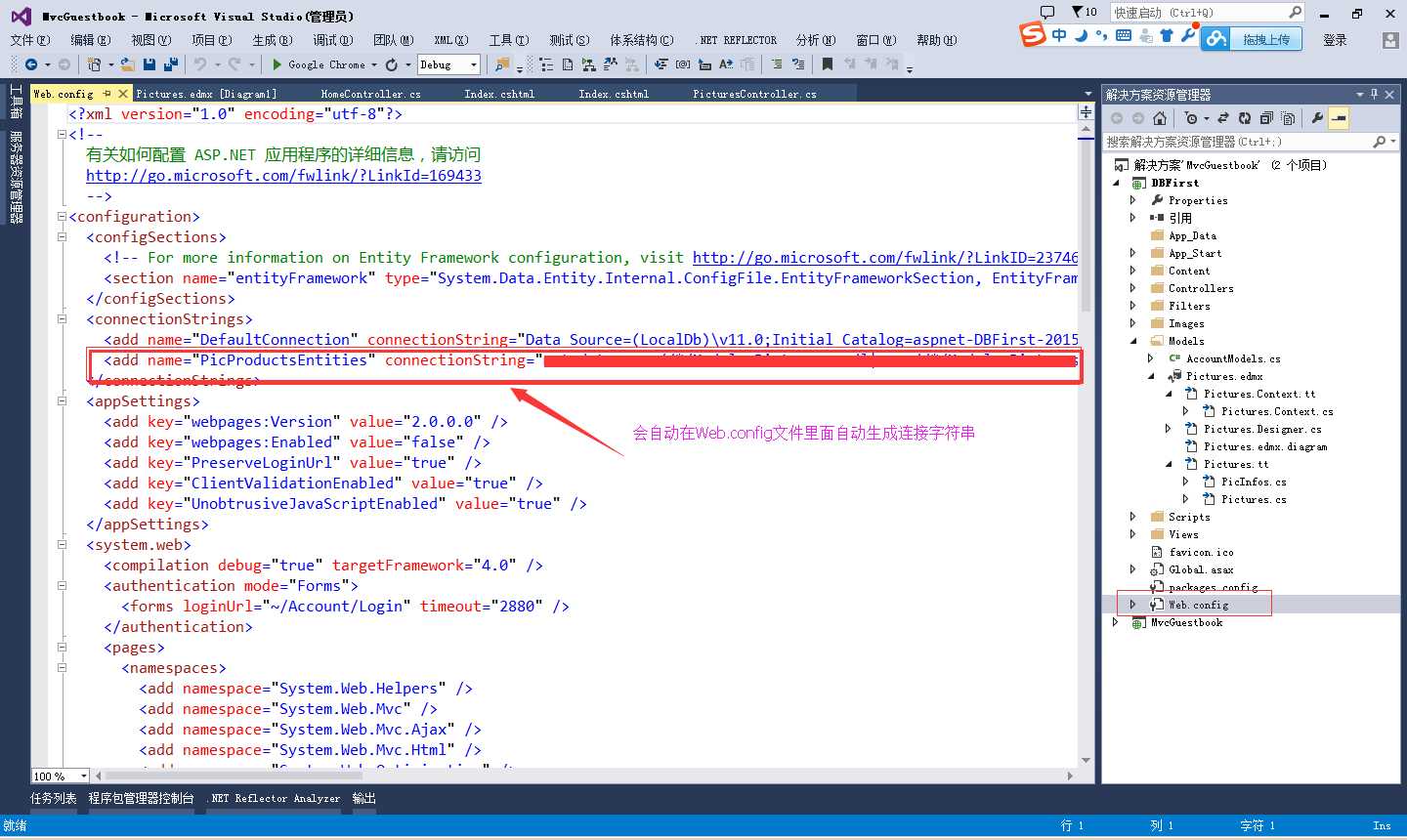Click the Sogou S input method logo
The width and height of the screenshot is (1407, 840).
click(1033, 35)
